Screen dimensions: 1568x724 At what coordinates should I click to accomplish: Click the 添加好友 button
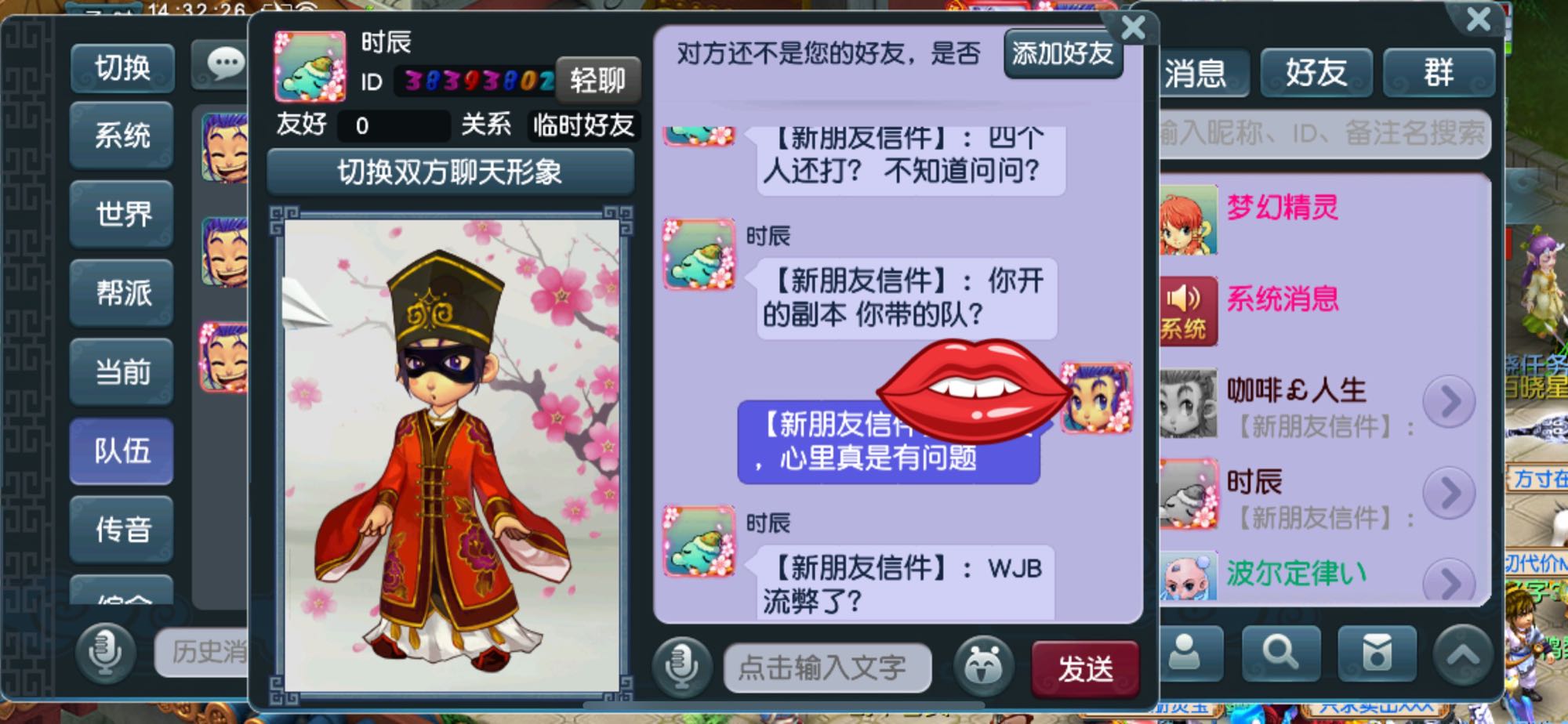tap(1062, 53)
